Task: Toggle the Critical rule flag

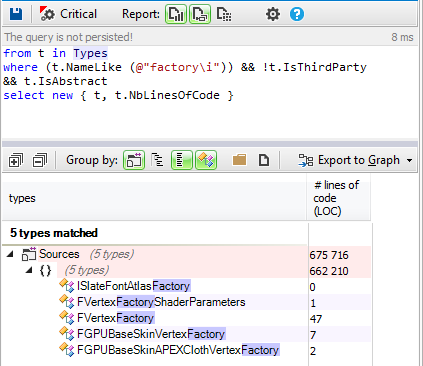Action: (x=68, y=14)
